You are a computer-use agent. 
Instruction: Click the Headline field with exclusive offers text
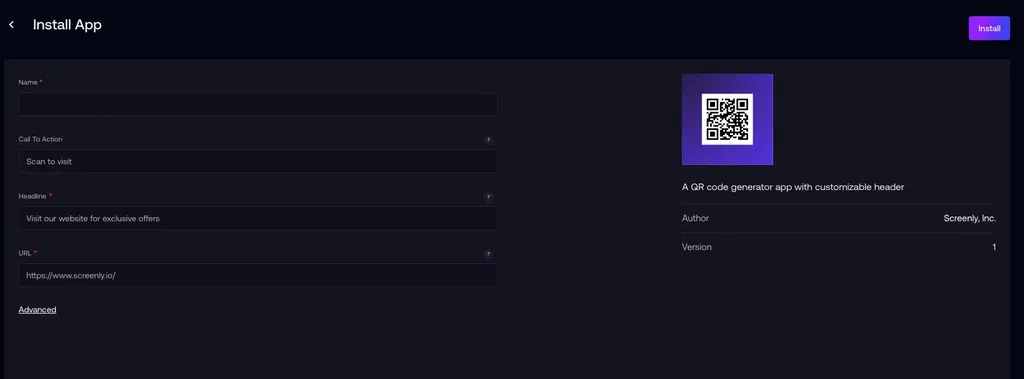coord(258,218)
